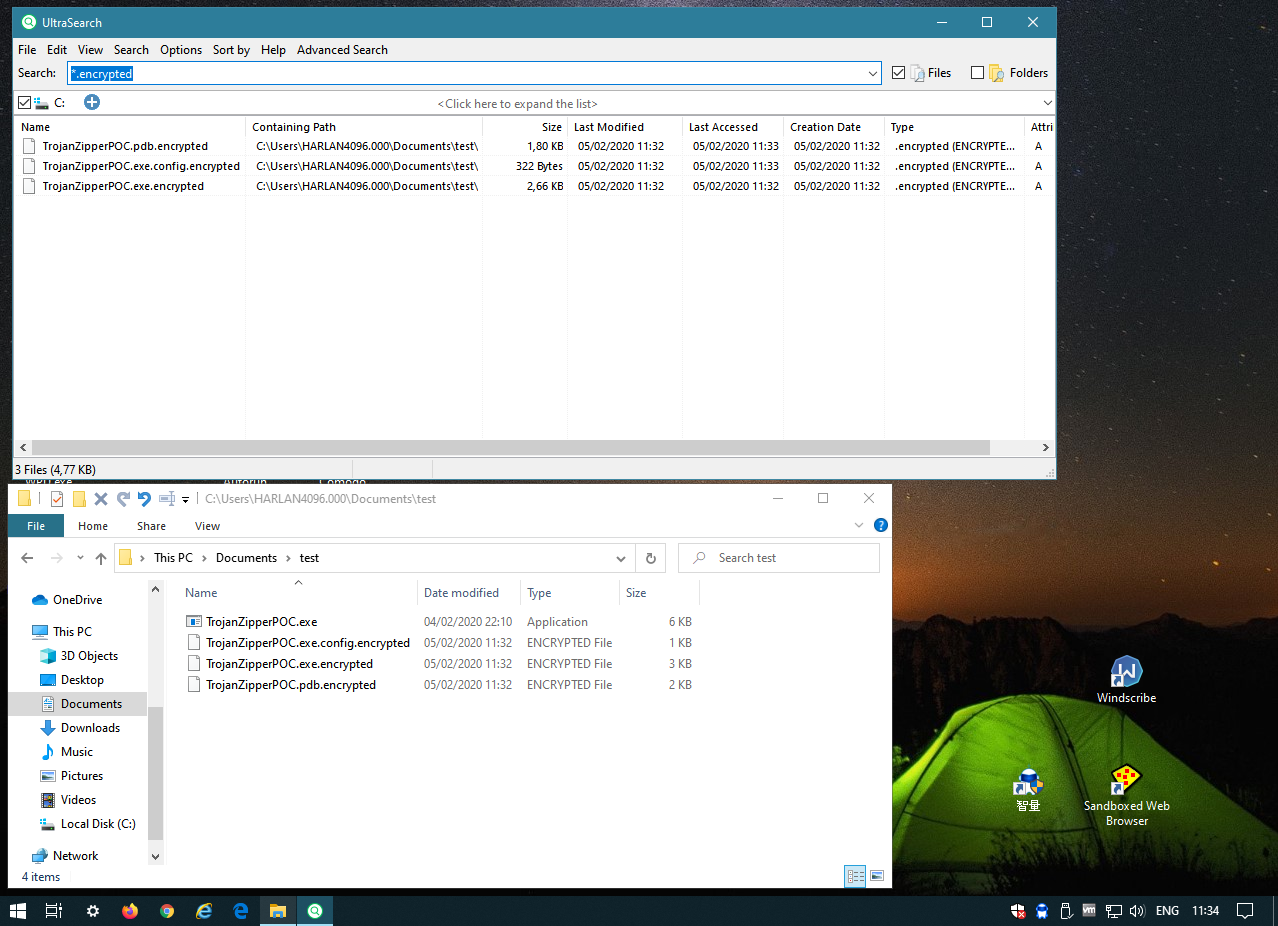1278x926 pixels.
Task: Enable the Folders checkbox
Action: pos(977,73)
